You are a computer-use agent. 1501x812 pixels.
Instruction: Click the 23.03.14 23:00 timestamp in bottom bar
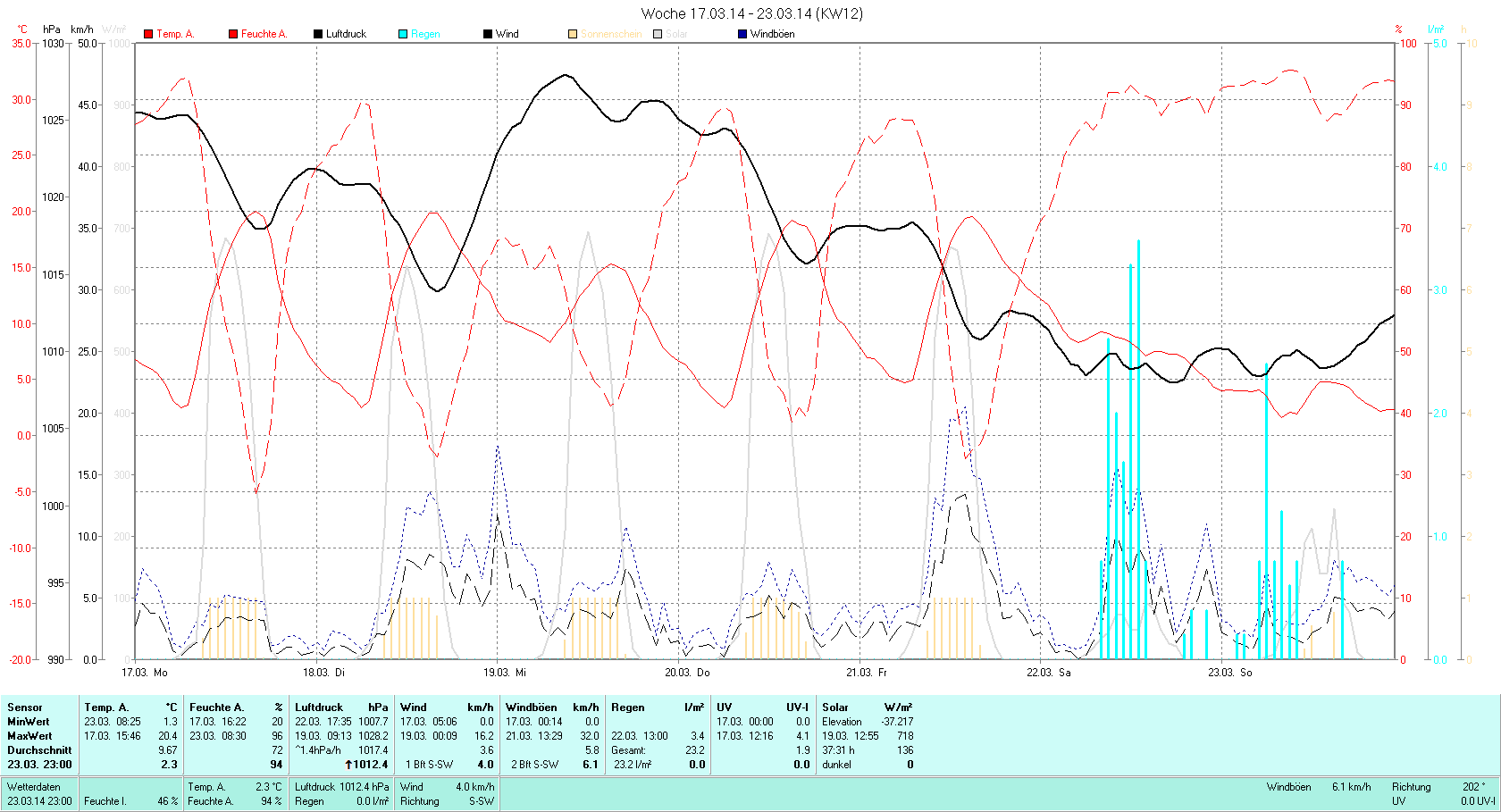coord(39,801)
